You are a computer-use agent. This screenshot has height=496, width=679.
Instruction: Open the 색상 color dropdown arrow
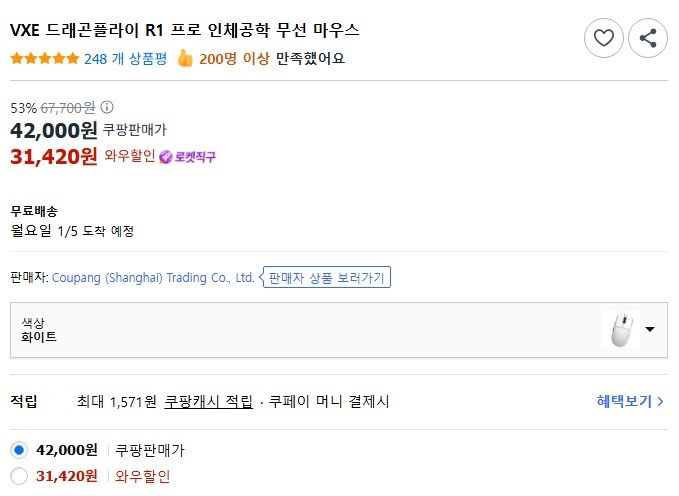[650, 329]
